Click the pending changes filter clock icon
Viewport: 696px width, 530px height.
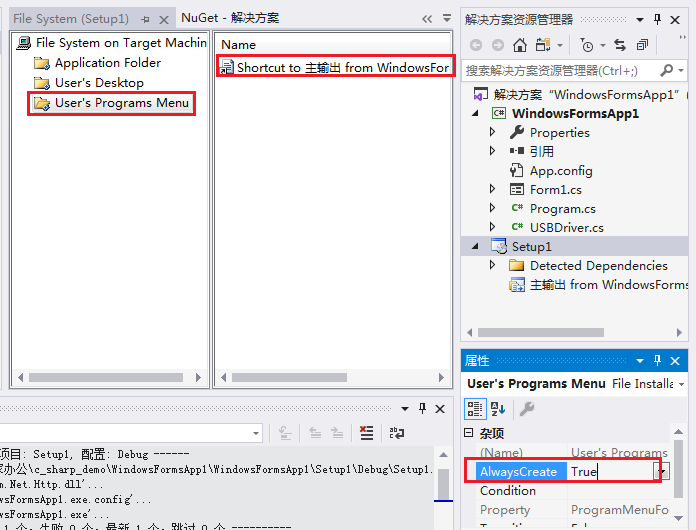coord(587,45)
